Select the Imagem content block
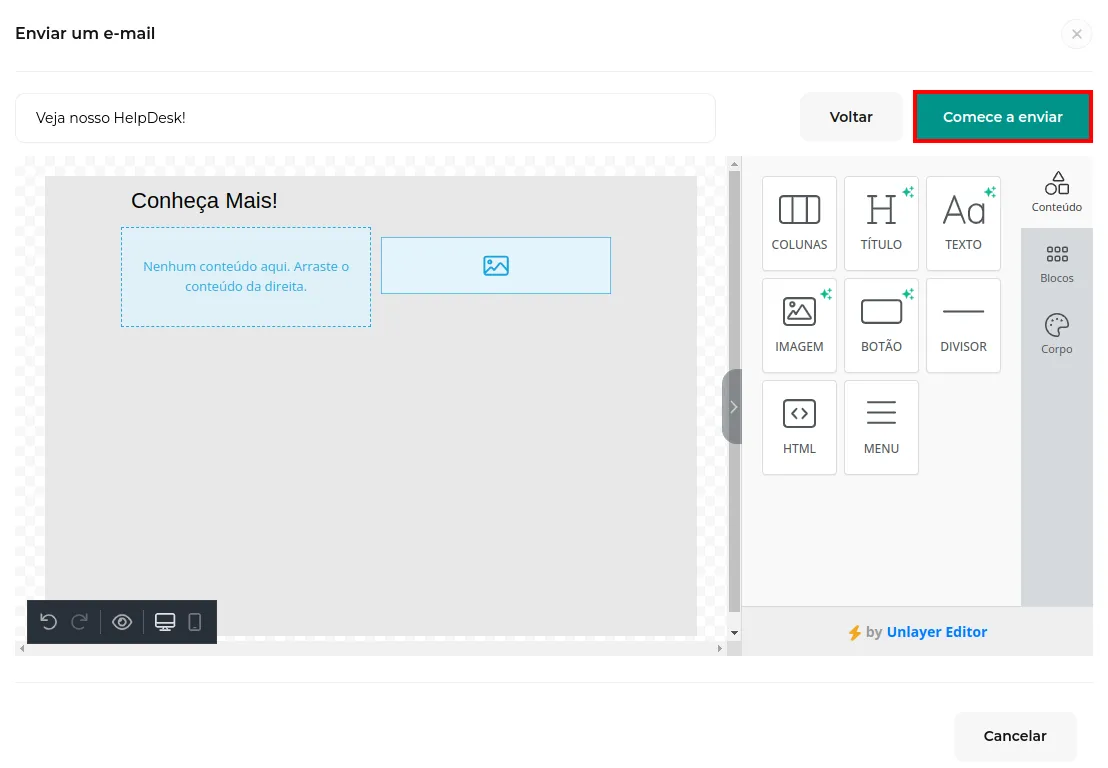1108x768 pixels. [799, 325]
